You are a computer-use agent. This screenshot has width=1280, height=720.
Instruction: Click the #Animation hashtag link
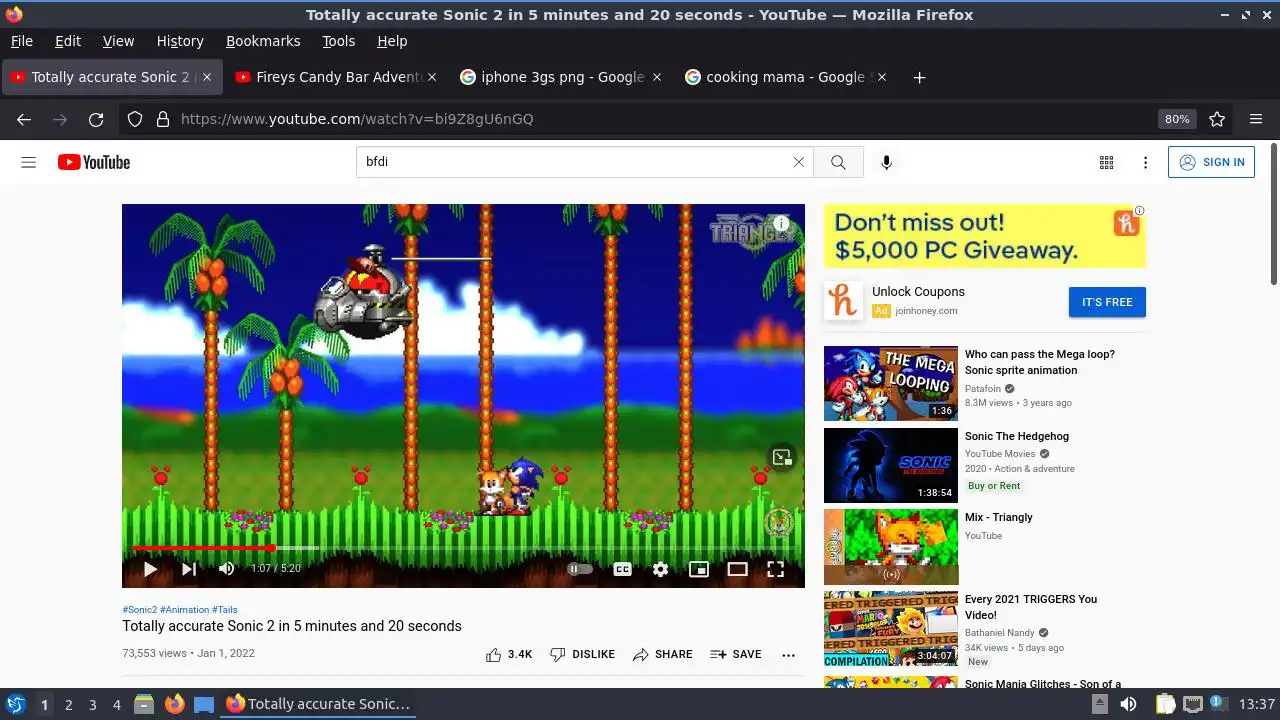(185, 609)
